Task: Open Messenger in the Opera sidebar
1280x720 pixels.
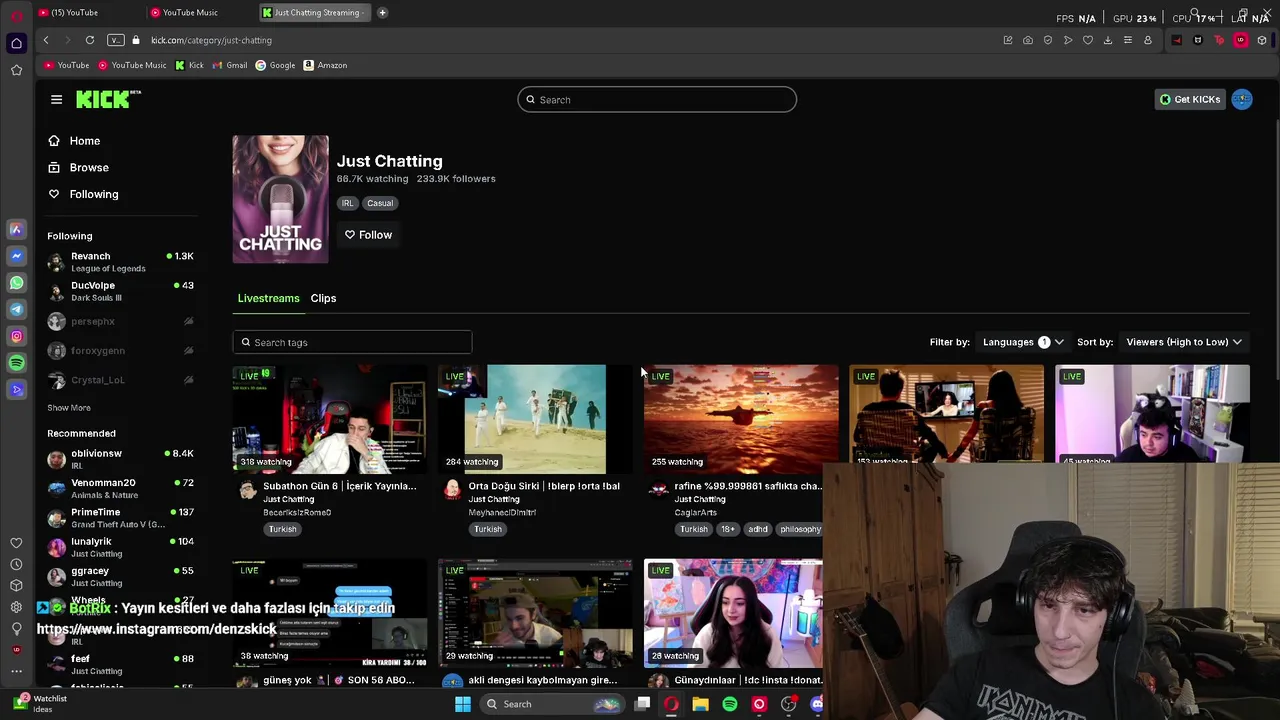Action: [16, 256]
